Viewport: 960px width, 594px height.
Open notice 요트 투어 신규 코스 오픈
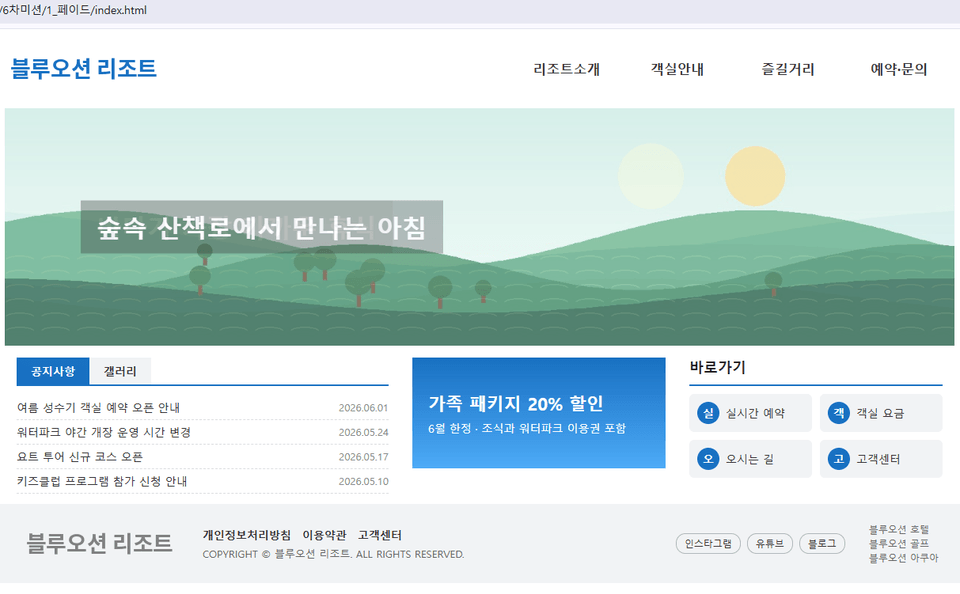click(80, 457)
